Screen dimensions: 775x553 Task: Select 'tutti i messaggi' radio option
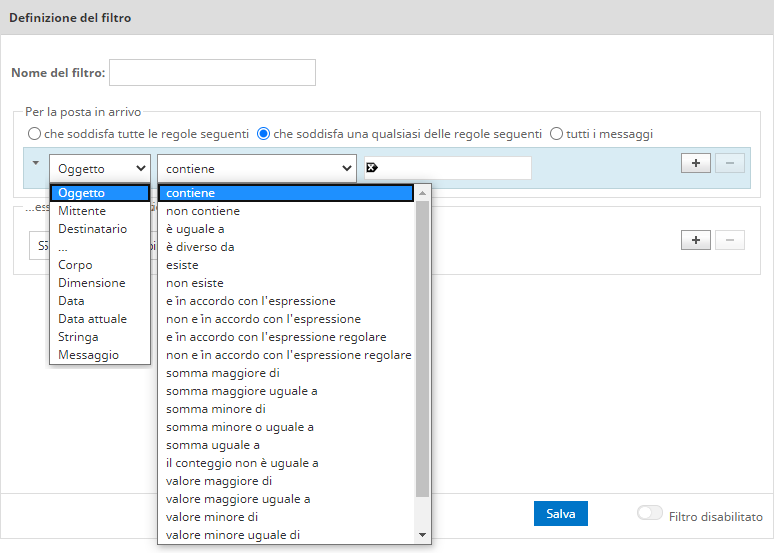point(556,134)
